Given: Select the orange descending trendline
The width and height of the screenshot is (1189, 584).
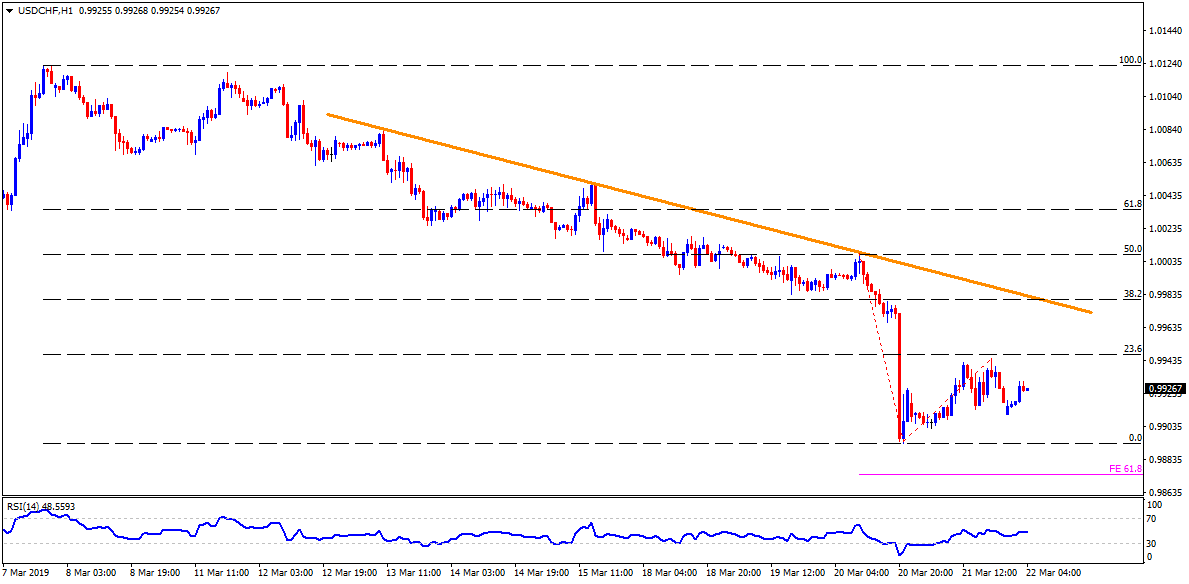Looking at the screenshot, I should coord(700,212).
